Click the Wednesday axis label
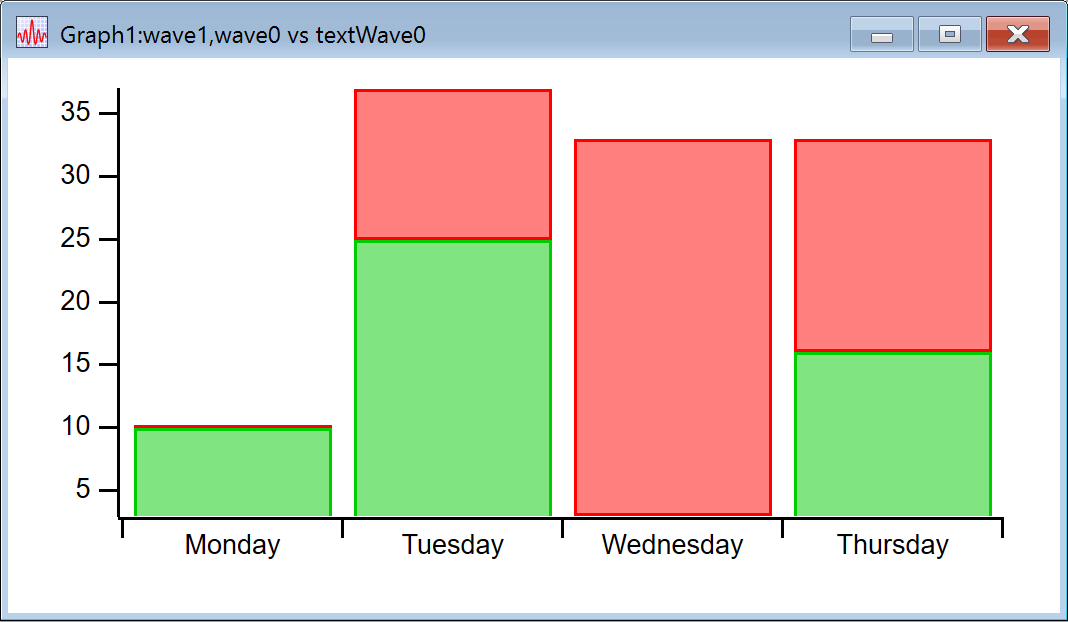This screenshot has width=1068, height=622. point(673,545)
